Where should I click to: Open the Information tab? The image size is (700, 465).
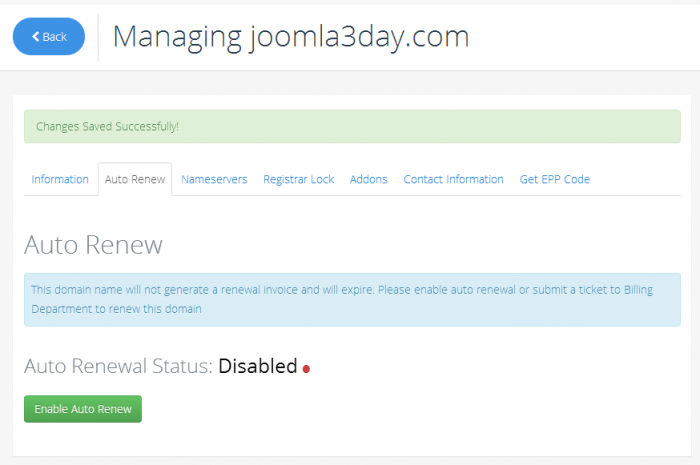pos(60,179)
